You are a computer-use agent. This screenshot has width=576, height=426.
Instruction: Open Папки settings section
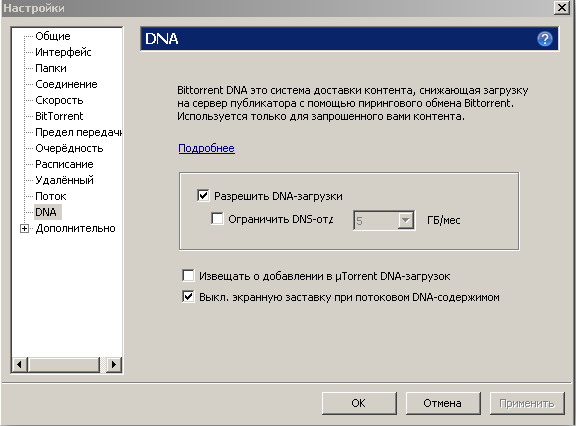[x=51, y=68]
